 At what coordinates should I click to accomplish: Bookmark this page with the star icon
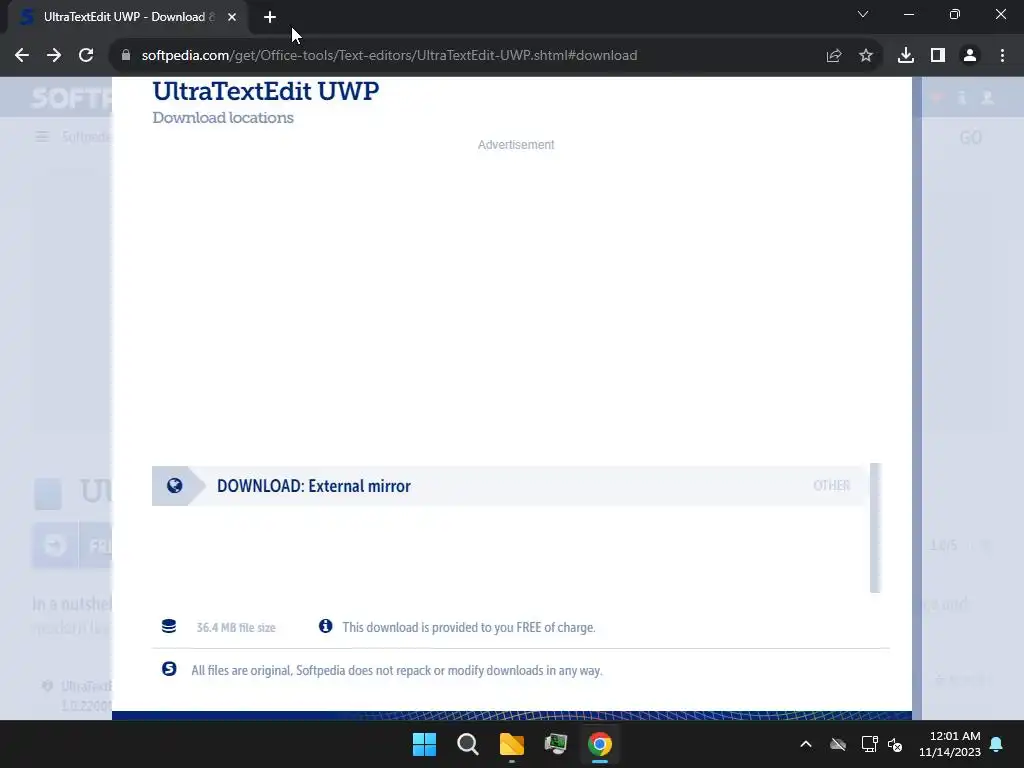pos(866,56)
